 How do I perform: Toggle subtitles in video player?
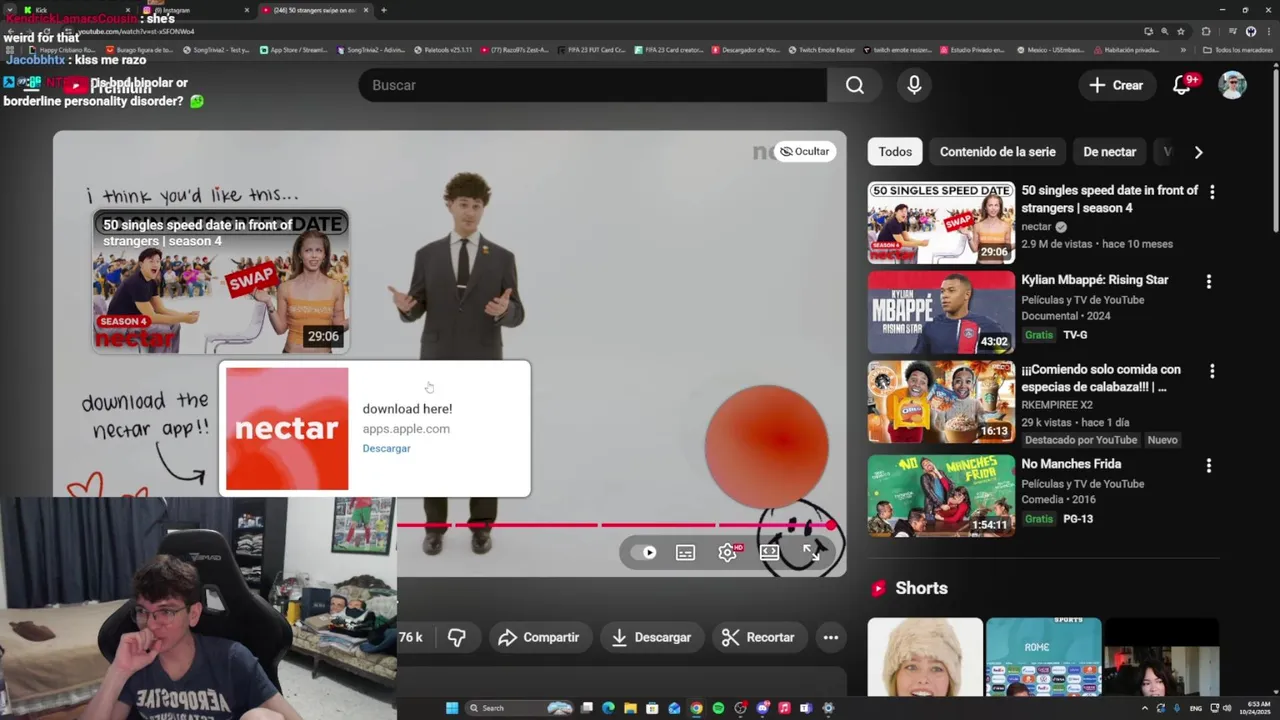point(685,552)
